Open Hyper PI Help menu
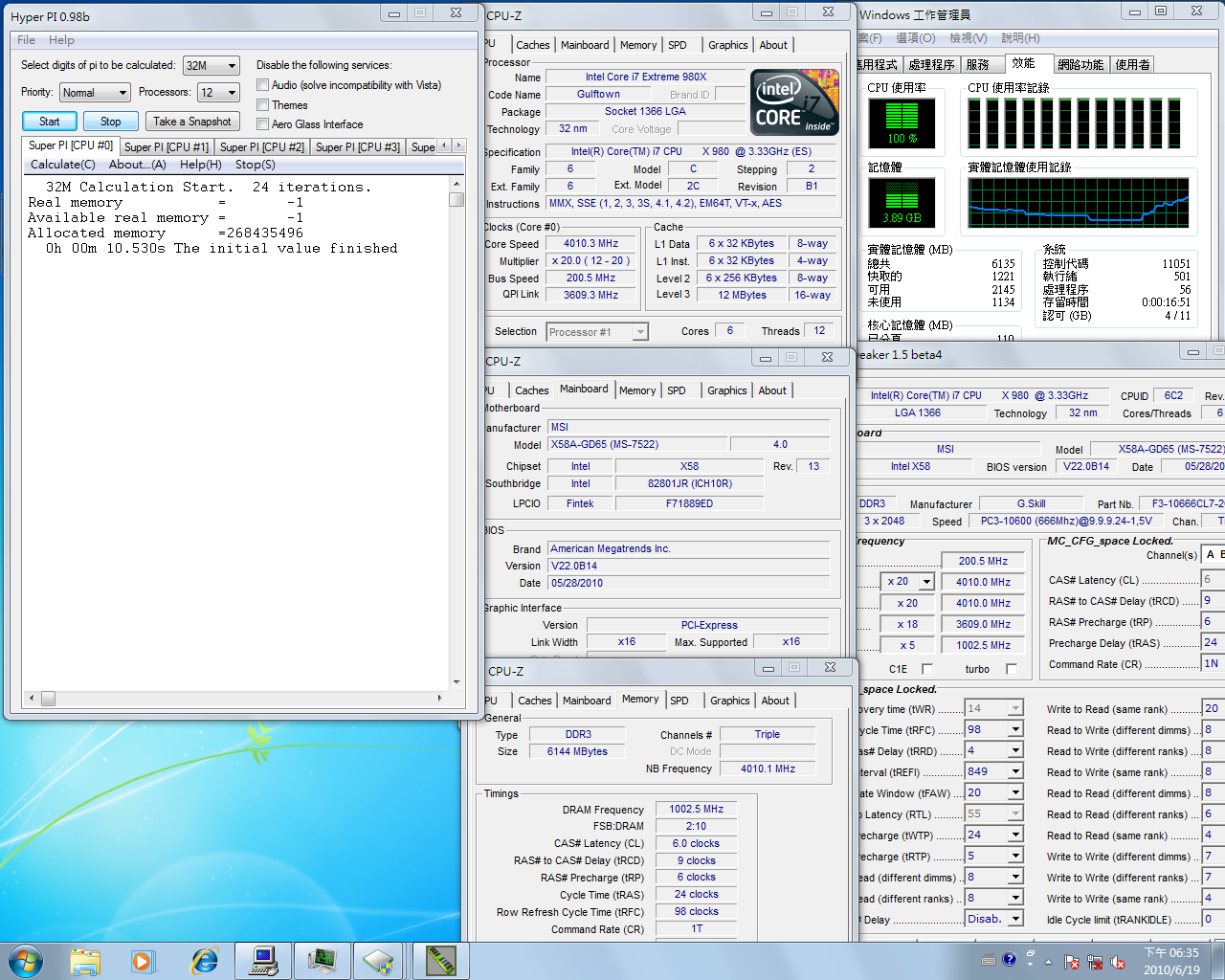Image resolution: width=1225 pixels, height=980 pixels. pyautogui.click(x=61, y=39)
